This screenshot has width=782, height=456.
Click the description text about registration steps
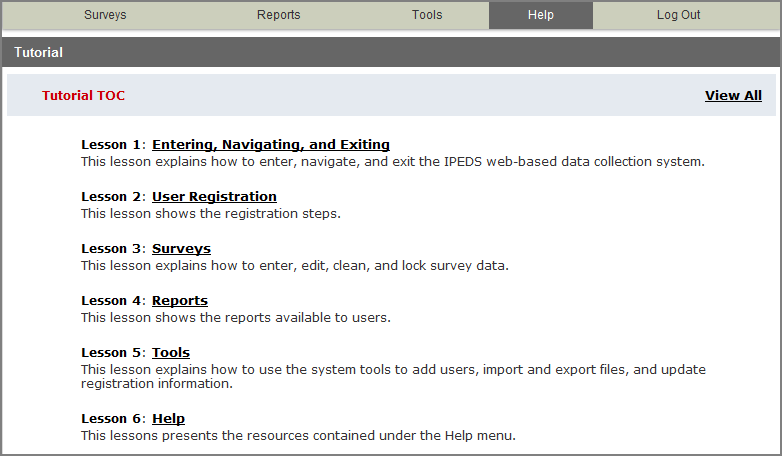211,213
